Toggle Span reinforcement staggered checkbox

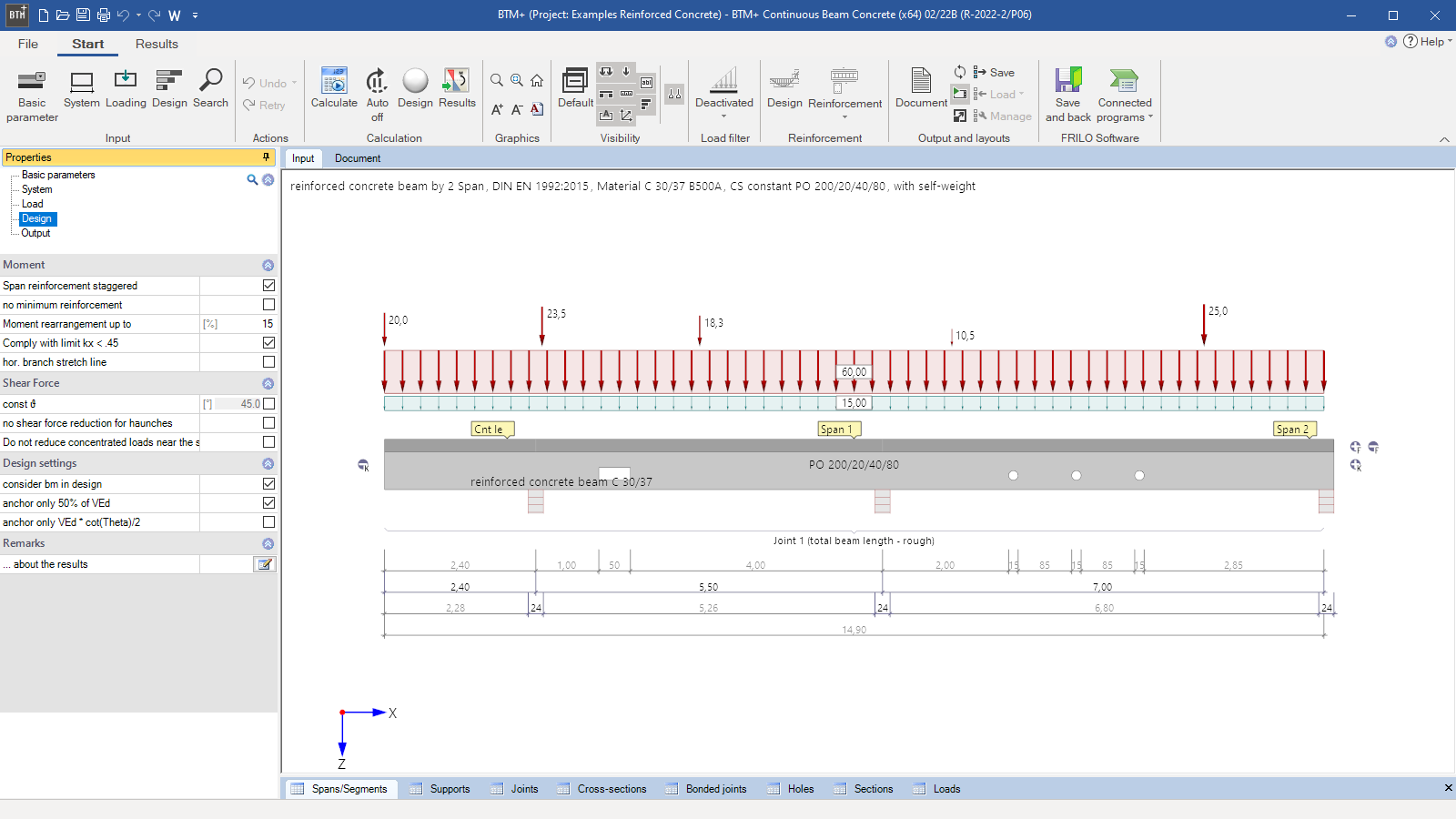(268, 286)
